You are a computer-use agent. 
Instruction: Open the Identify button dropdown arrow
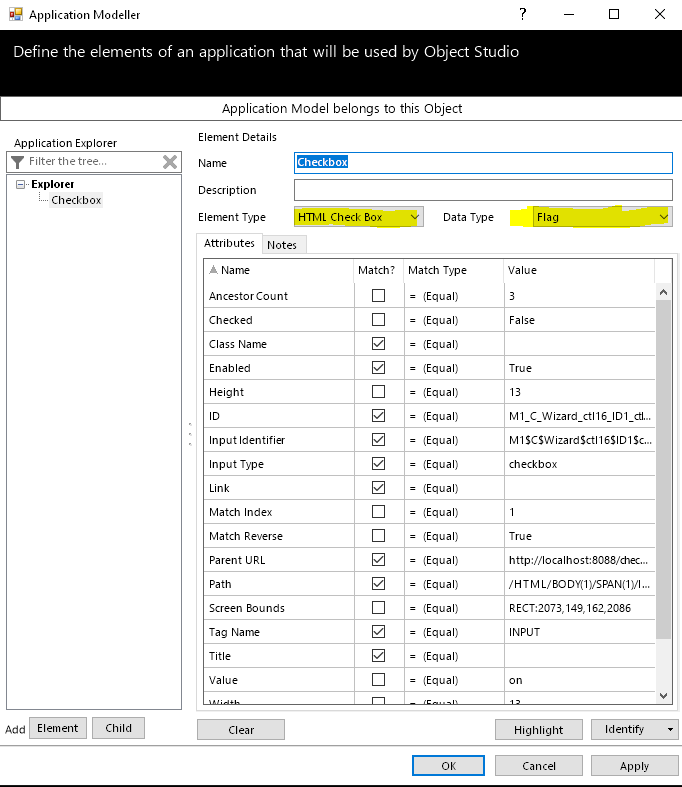(x=670, y=729)
